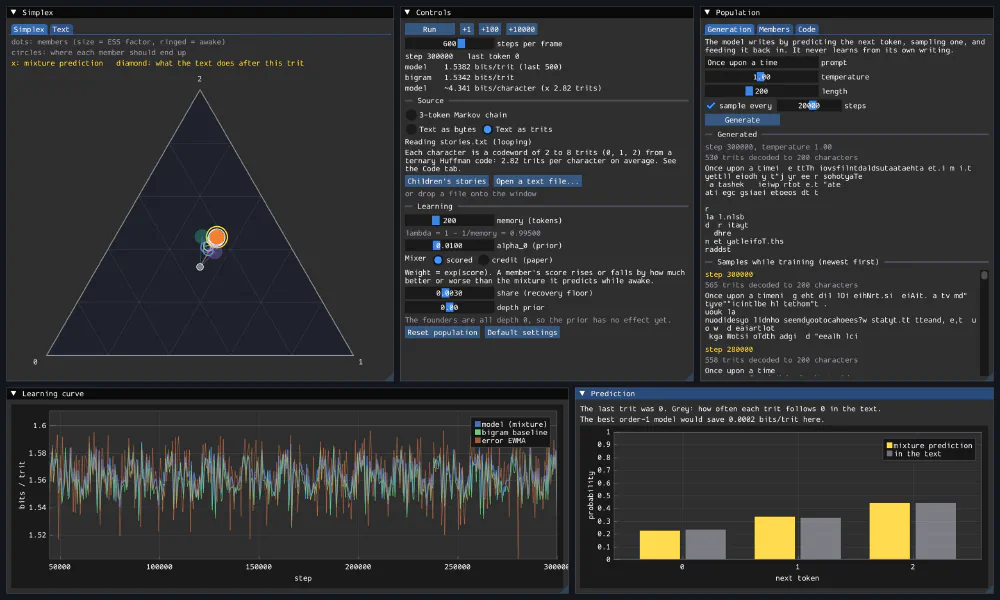Choose the Text as bytes option
The image size is (1000, 600).
[411, 129]
